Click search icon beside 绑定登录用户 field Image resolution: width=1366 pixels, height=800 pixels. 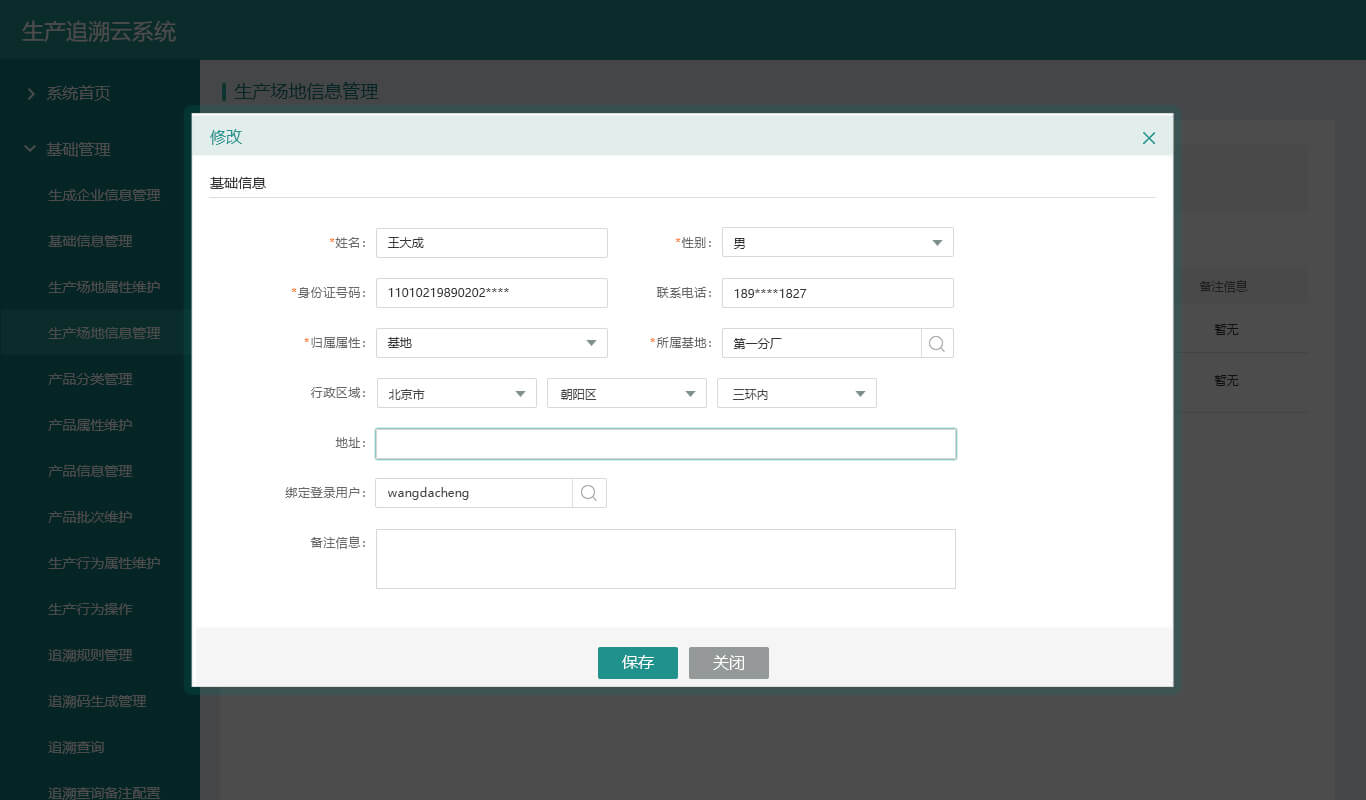click(589, 493)
